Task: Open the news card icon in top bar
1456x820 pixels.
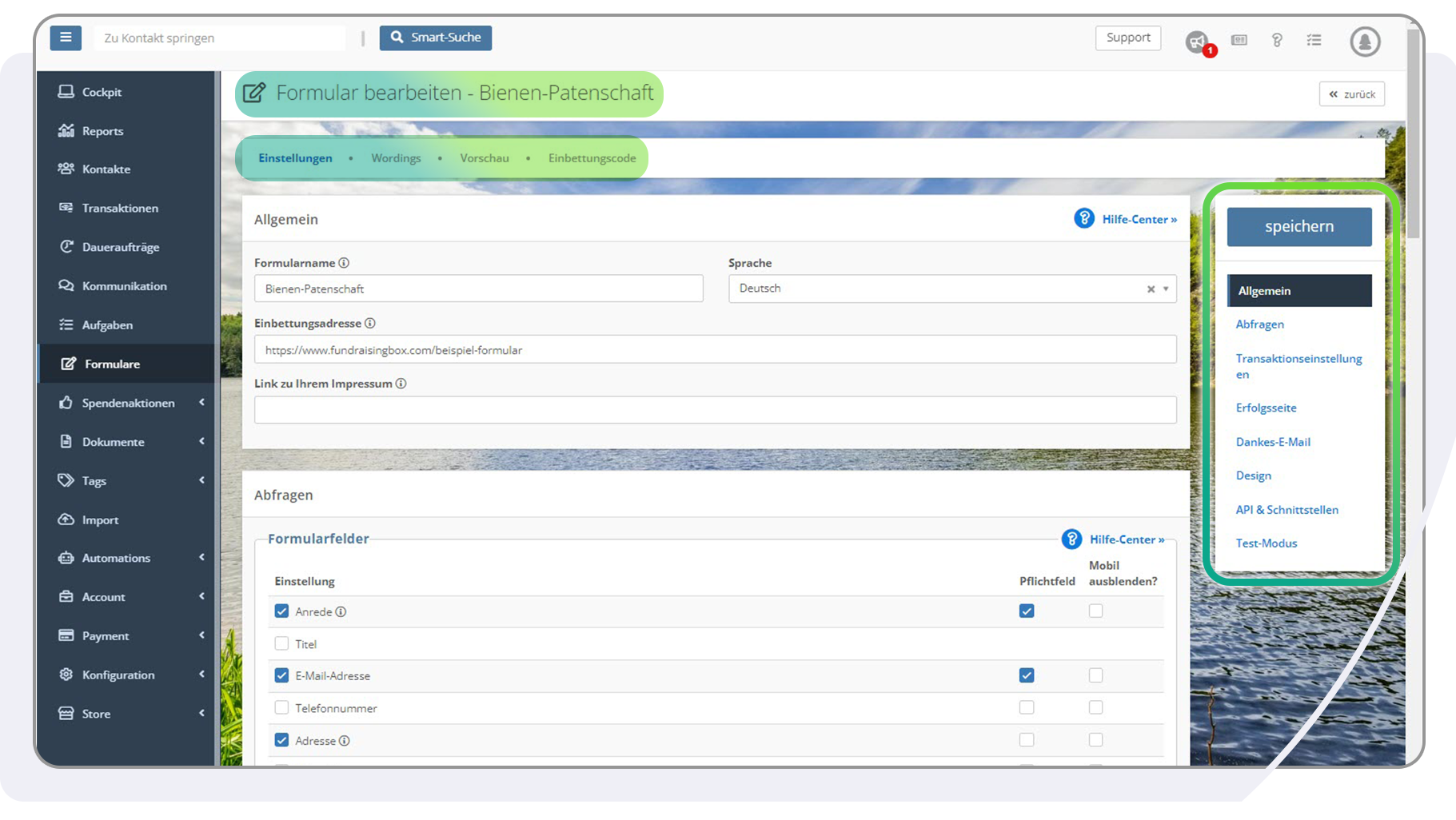Action: click(x=1239, y=40)
